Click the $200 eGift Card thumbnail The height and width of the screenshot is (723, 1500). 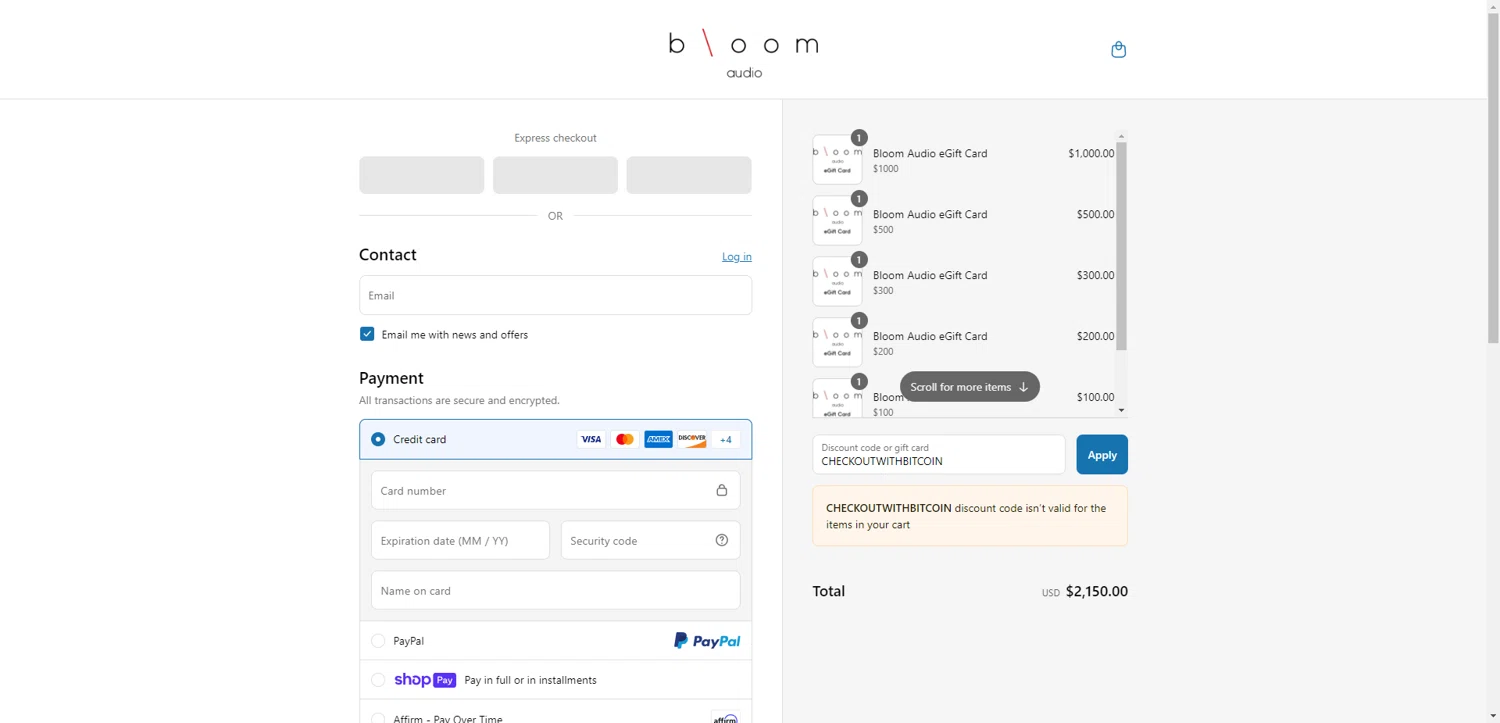click(x=837, y=343)
